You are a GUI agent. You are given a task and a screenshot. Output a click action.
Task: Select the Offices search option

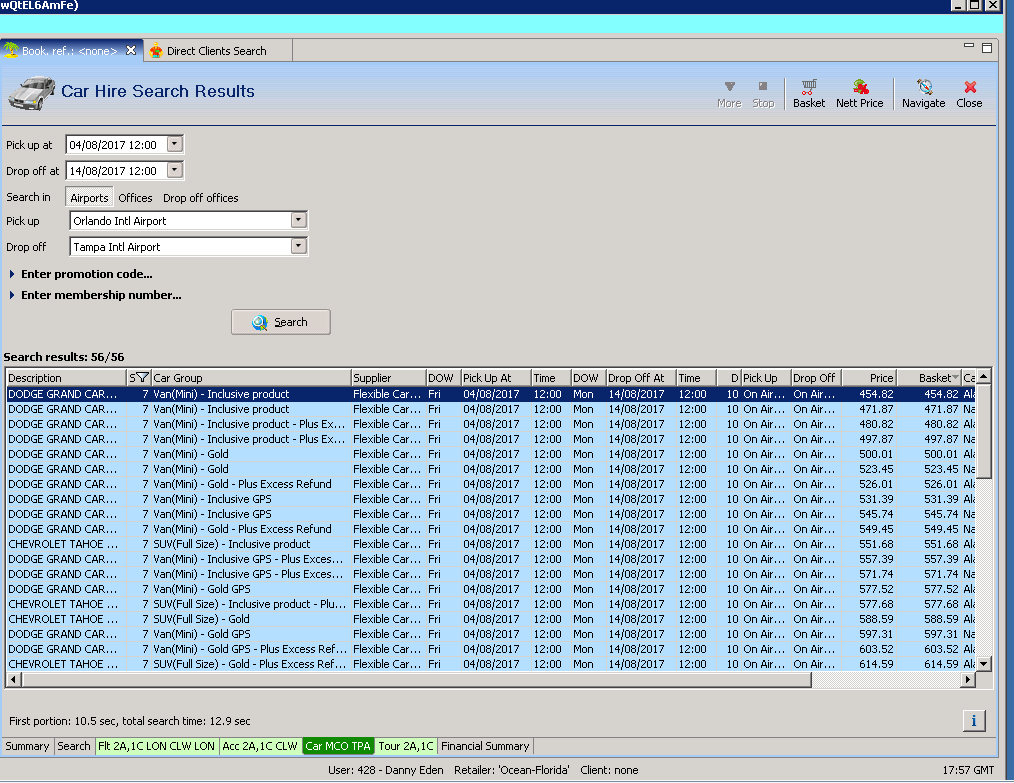tap(135, 198)
